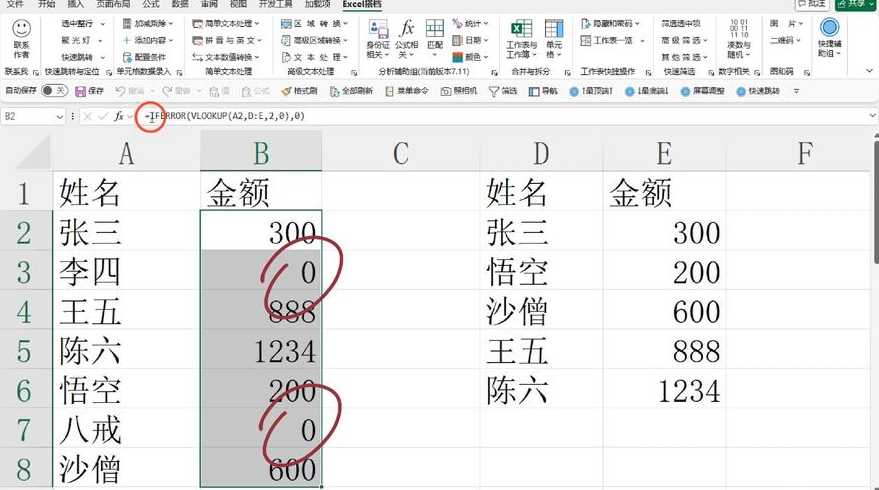Open 简单文本处理 in the ribbon
Image resolution: width=879 pixels, height=490 pixels.
(225, 24)
